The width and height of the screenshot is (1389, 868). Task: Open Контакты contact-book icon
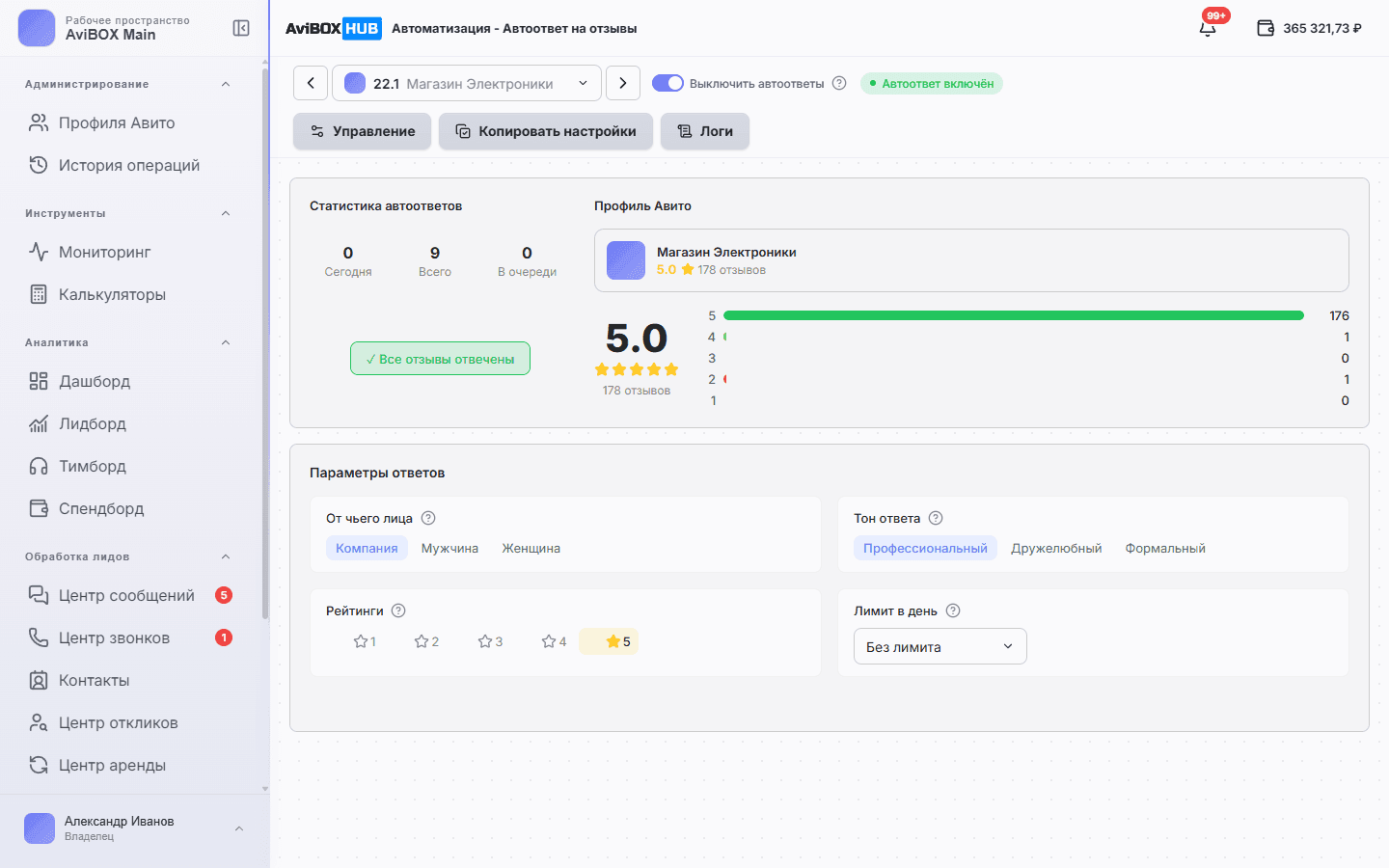coord(39,680)
